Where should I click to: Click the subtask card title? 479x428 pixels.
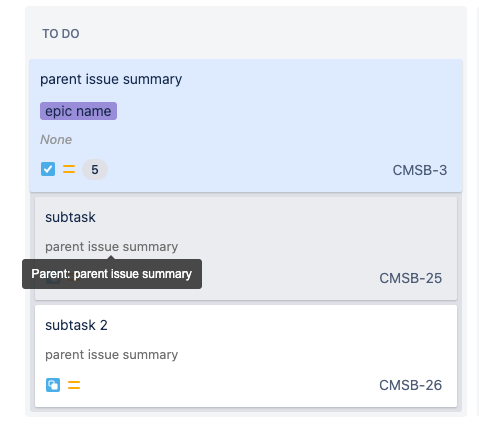[70, 217]
